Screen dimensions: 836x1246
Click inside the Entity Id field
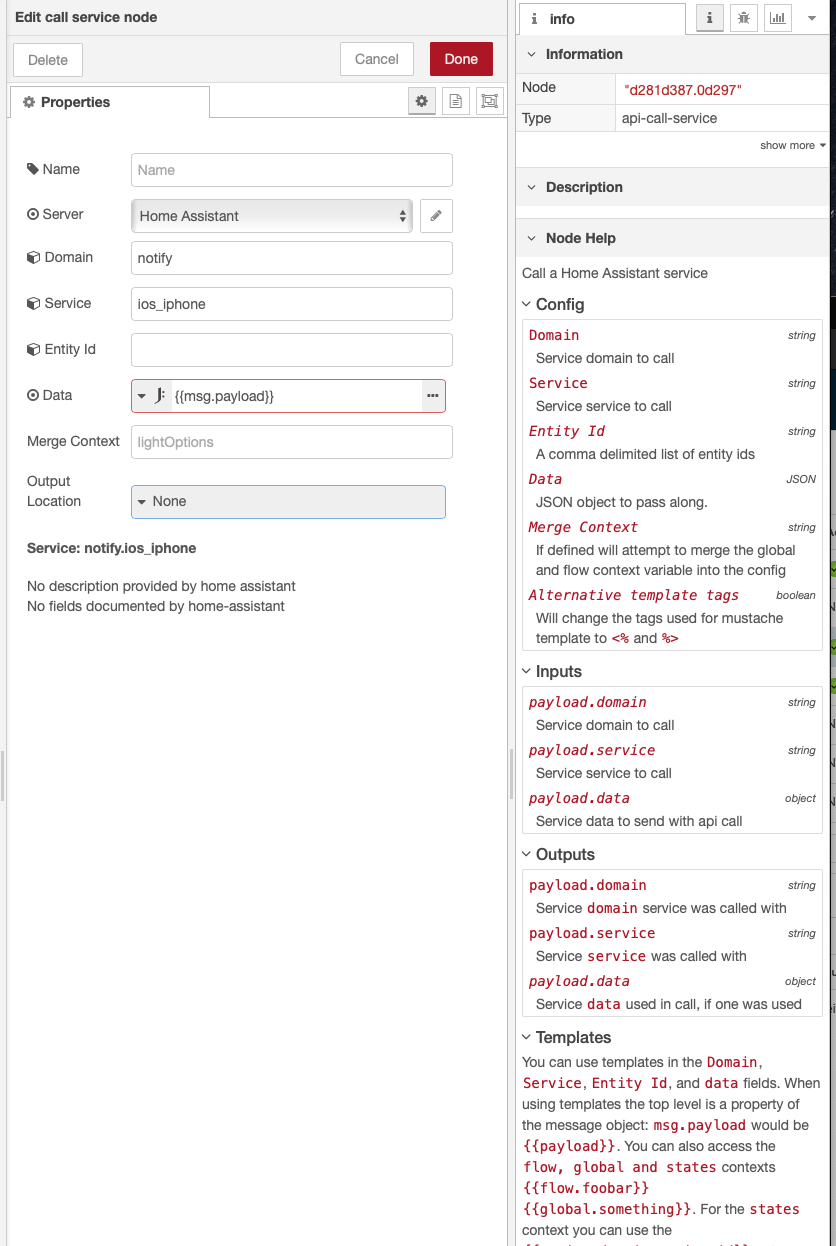[291, 349]
